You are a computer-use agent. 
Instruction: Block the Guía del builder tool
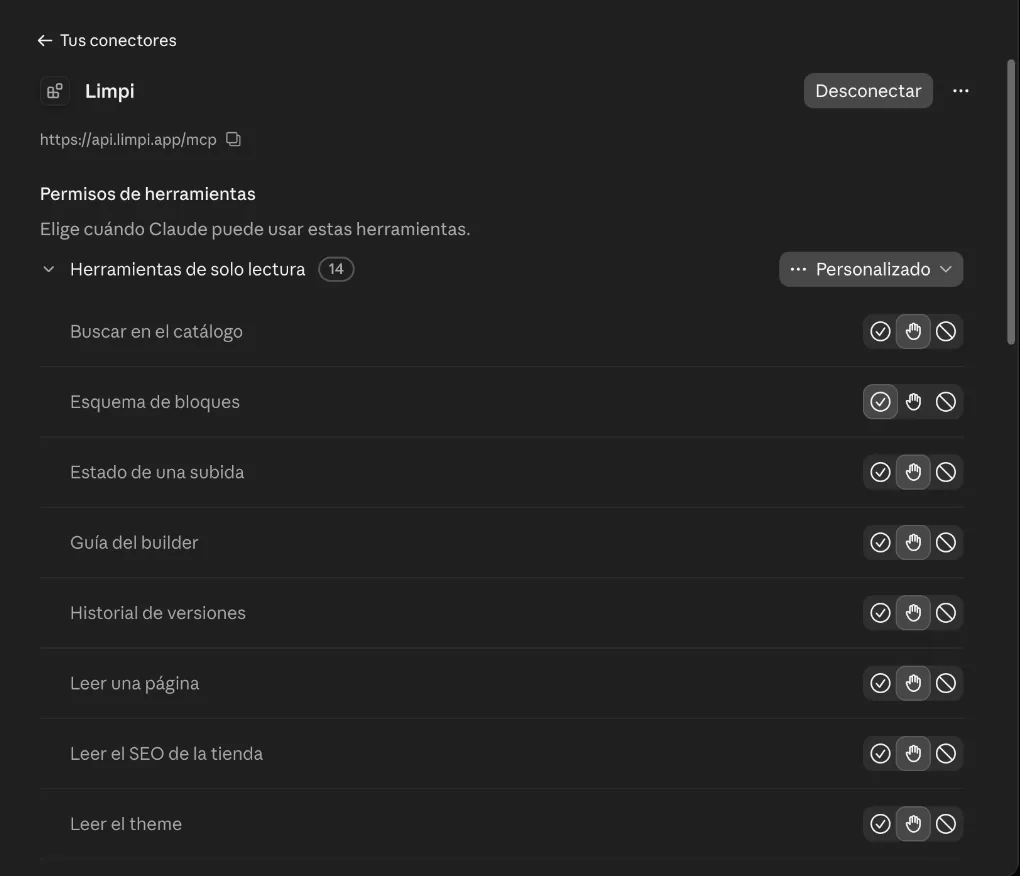tap(946, 542)
